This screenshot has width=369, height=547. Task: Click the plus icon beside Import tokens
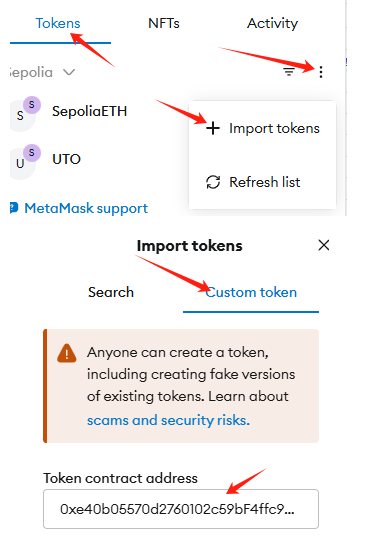tap(213, 128)
